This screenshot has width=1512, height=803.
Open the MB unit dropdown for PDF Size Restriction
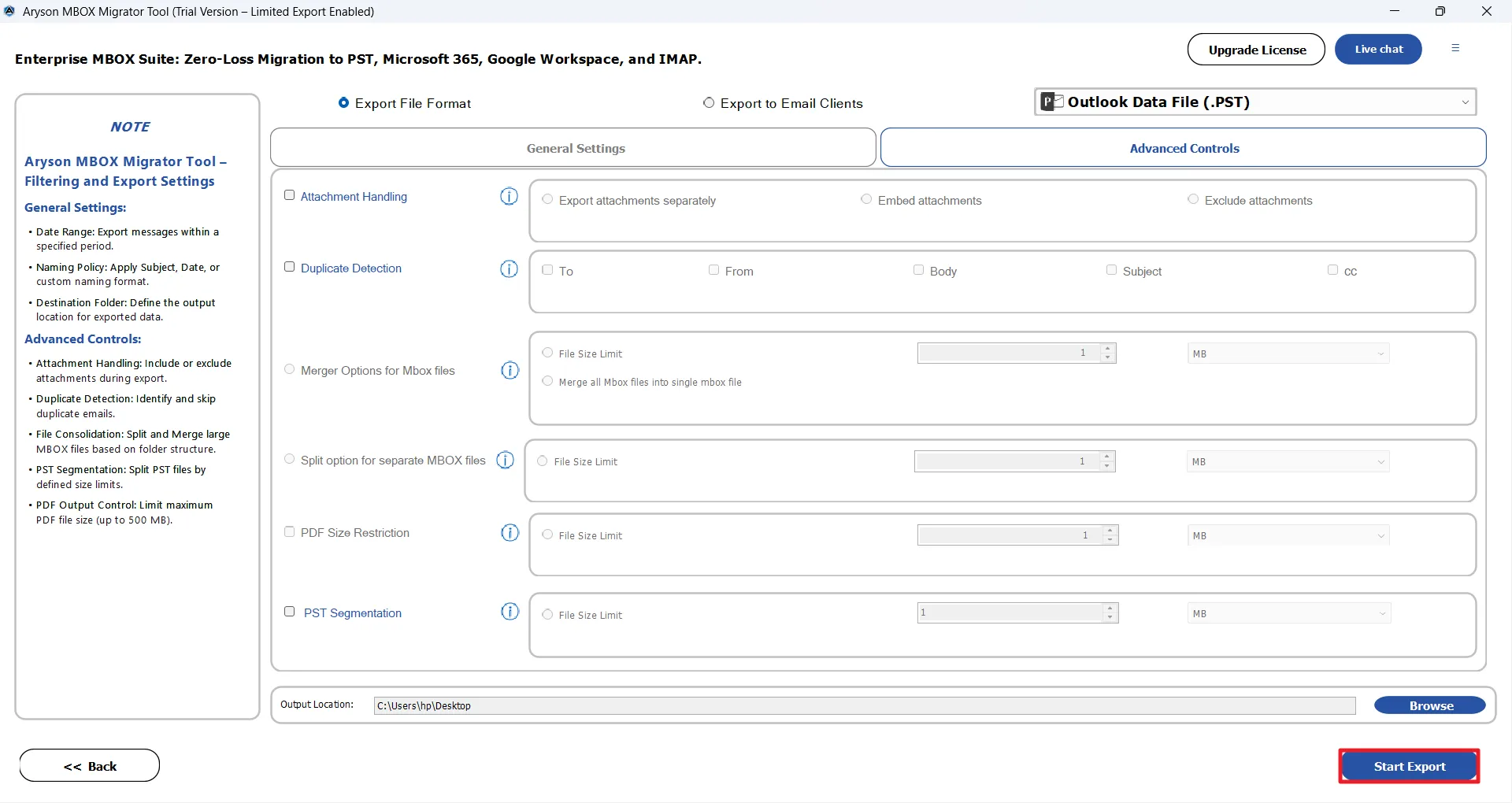(1288, 535)
